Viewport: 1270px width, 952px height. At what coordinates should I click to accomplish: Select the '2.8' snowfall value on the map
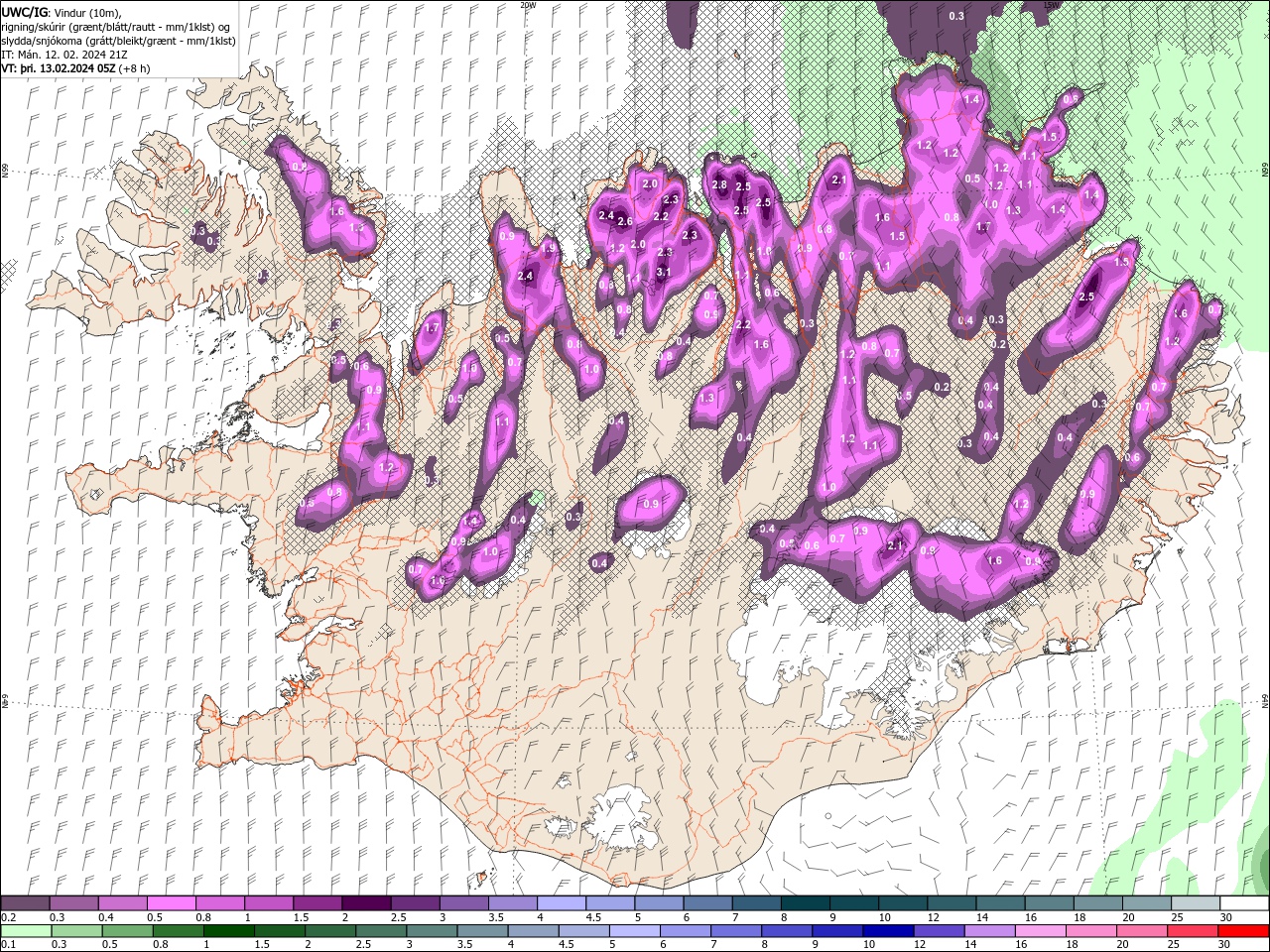[x=719, y=185]
